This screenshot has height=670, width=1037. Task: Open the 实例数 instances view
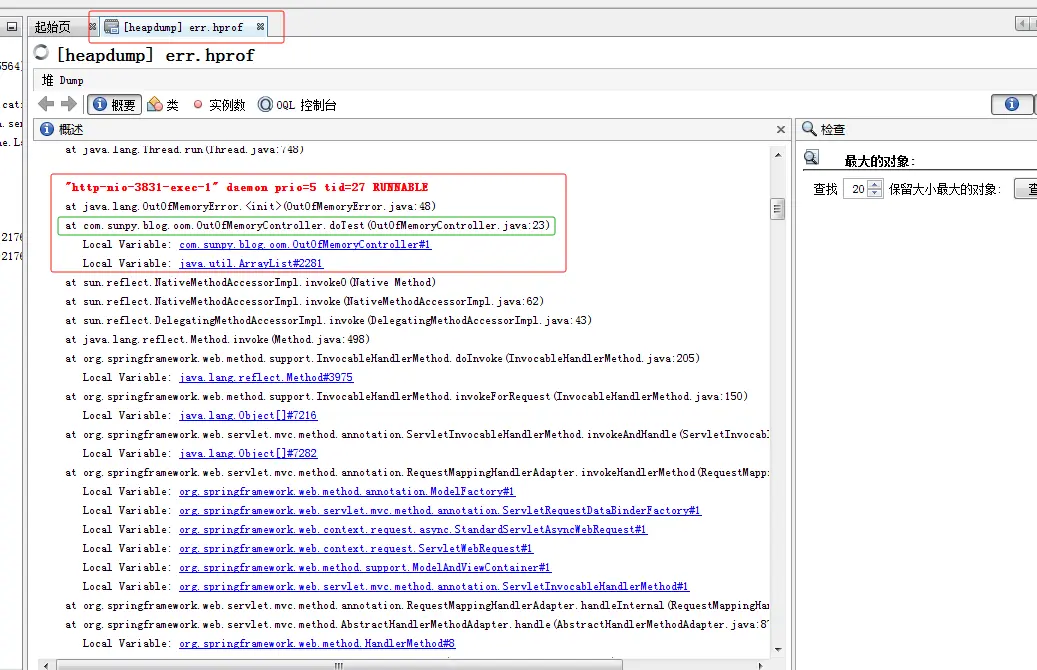tap(219, 105)
